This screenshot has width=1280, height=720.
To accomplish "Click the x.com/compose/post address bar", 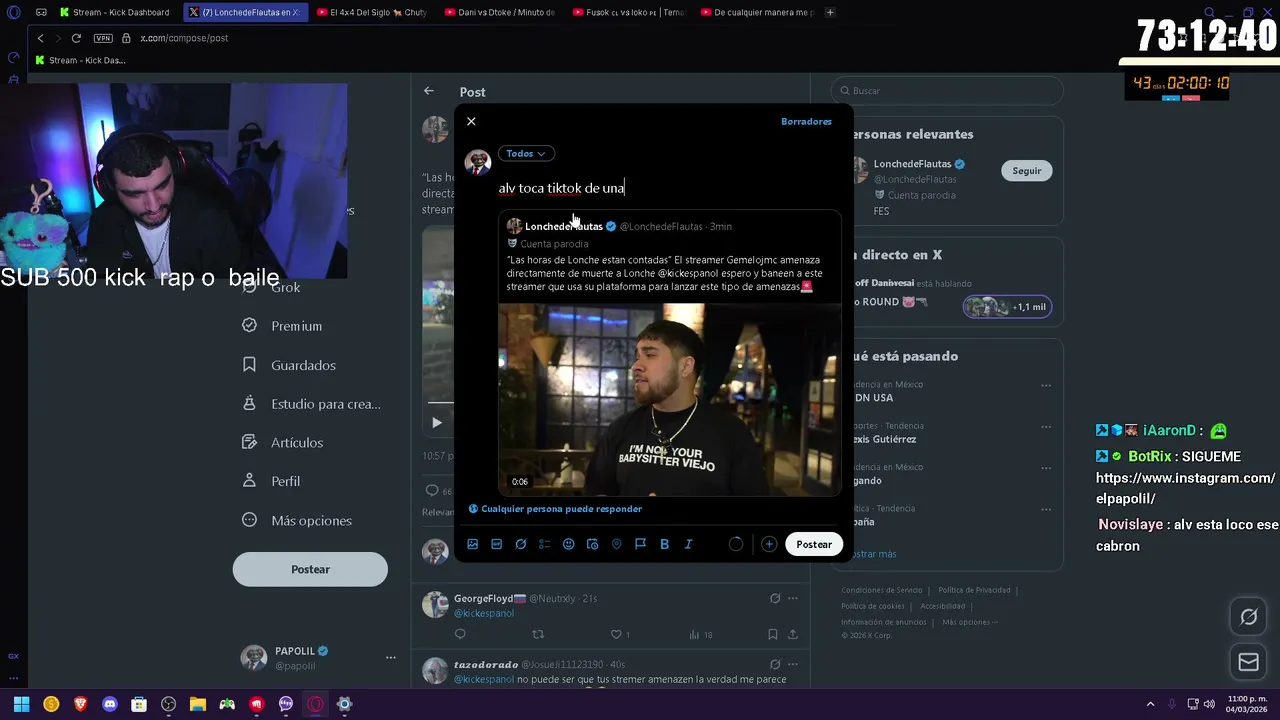I will 184,38.
